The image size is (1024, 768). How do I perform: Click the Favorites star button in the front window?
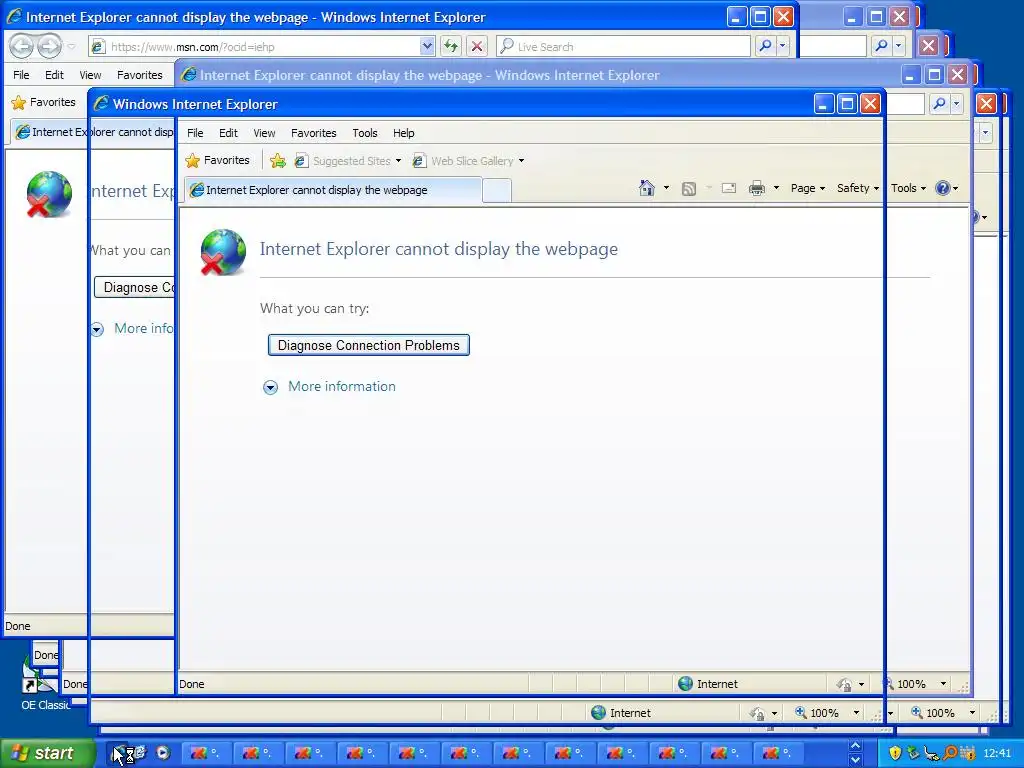(217, 161)
